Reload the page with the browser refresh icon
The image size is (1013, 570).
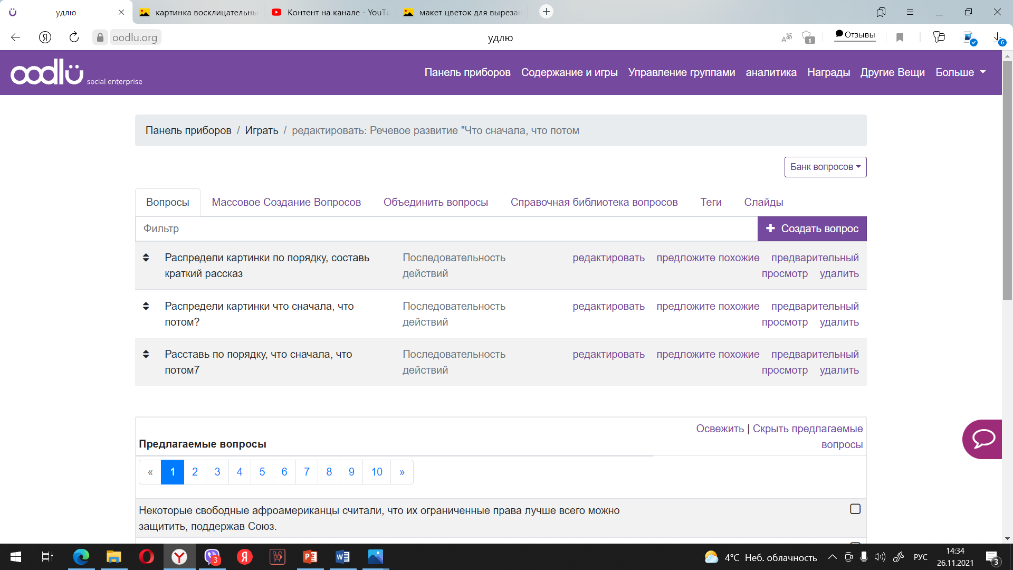(x=74, y=37)
